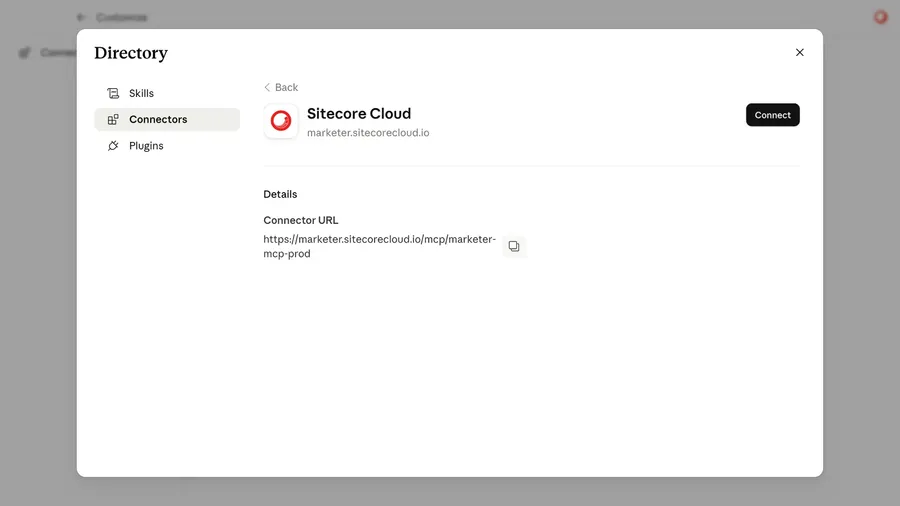
Task: Close the Directory dialog with the X
Action: click(800, 52)
